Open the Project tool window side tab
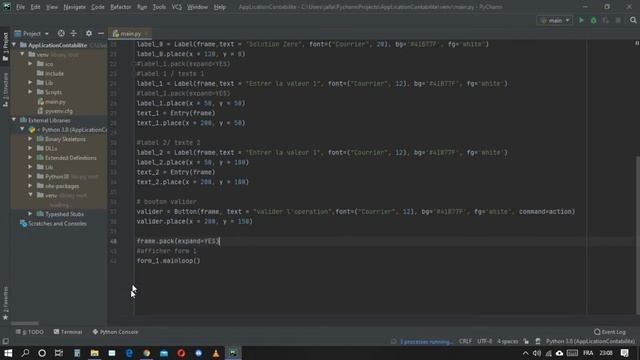This screenshot has height=360, width=640. [x=5, y=46]
